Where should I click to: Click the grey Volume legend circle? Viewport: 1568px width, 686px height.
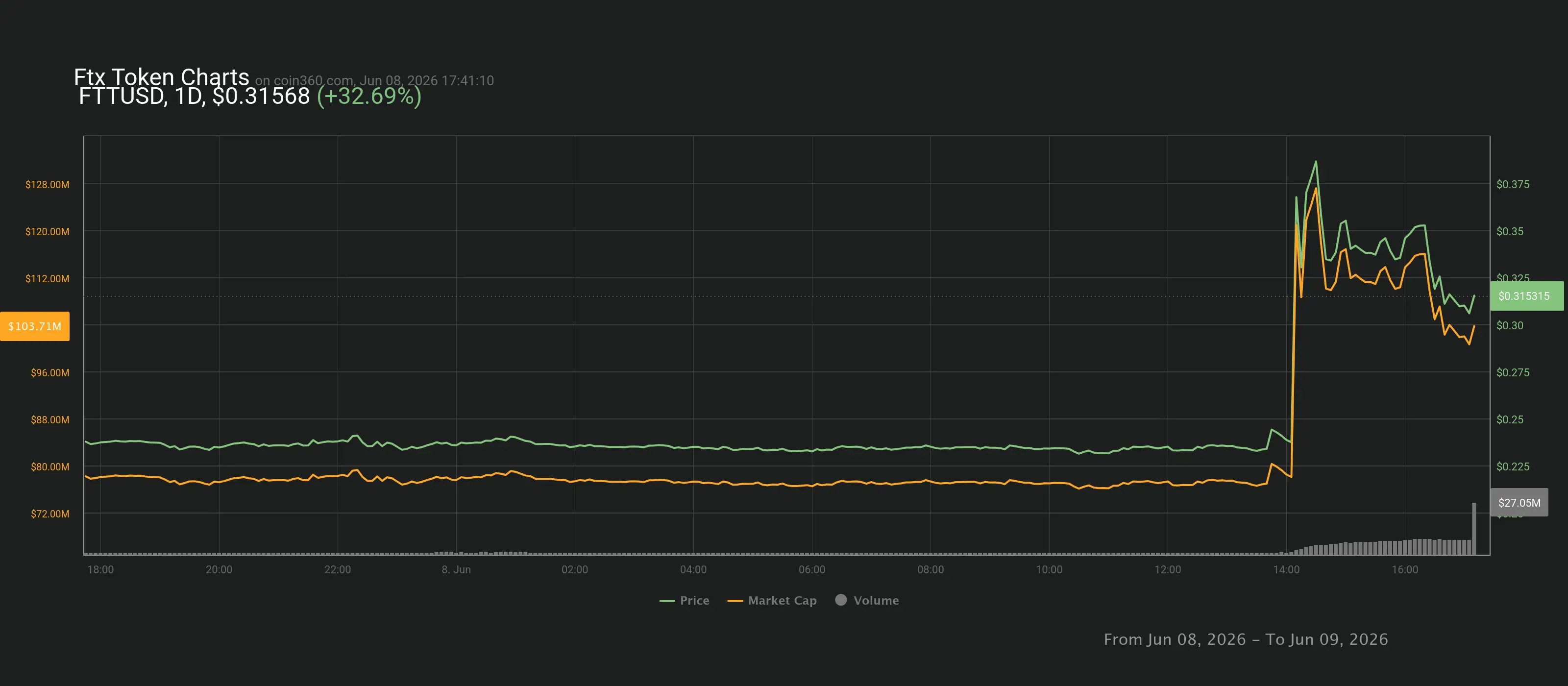point(841,600)
